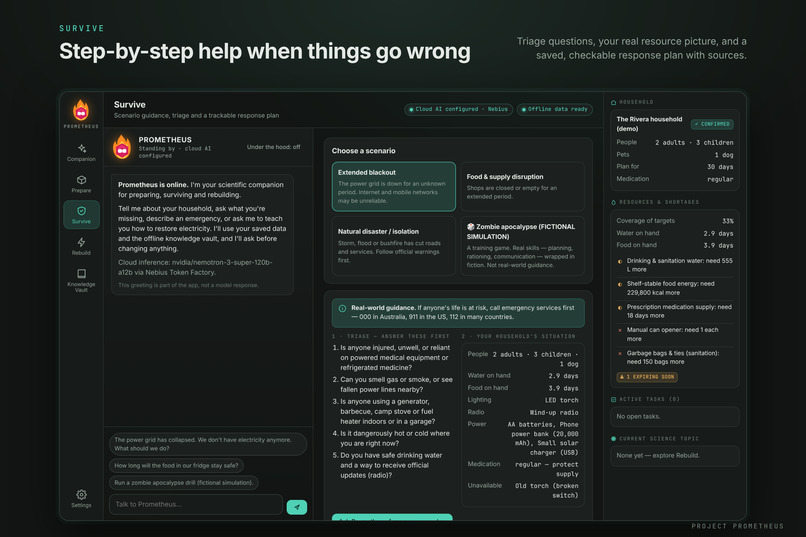This screenshot has width=806, height=537.
Task: Click info icon in Real-world guidance banner
Action: [342, 308]
